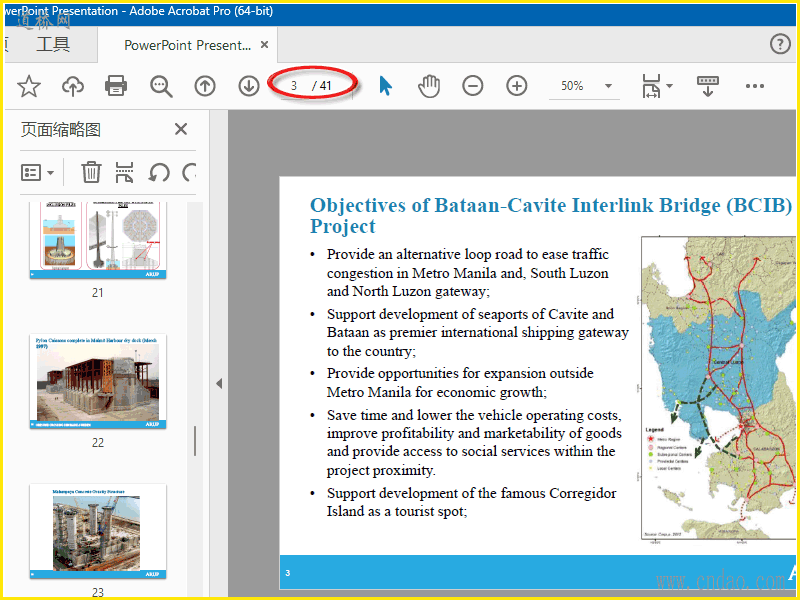The image size is (800, 600).
Task: Go to previous page with up arrow
Action: pyautogui.click(x=205, y=86)
